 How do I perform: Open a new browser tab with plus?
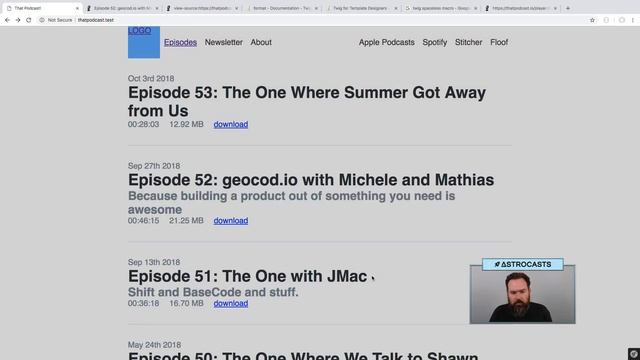click(568, 8)
